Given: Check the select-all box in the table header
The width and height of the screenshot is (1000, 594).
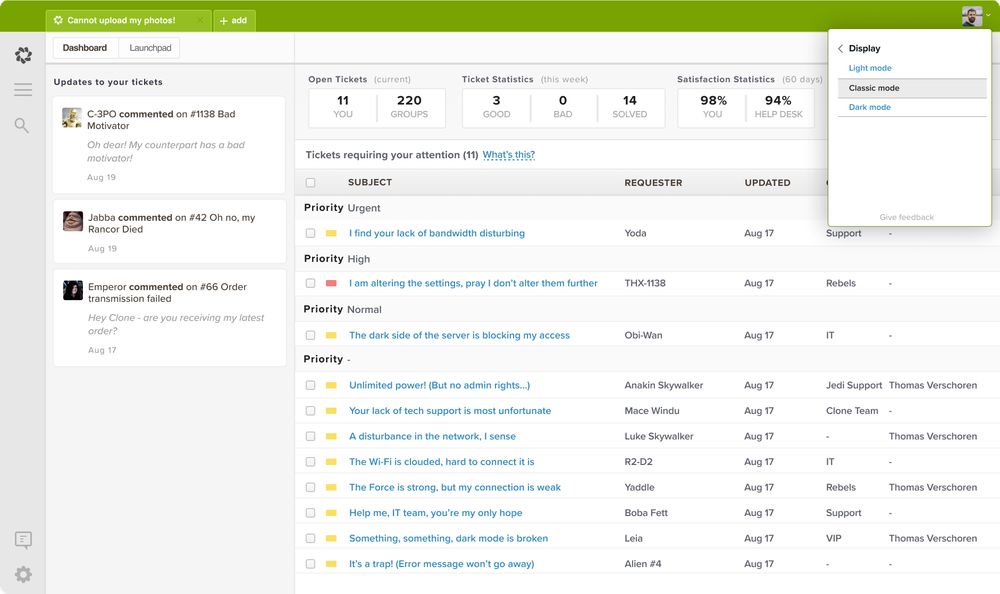Looking at the screenshot, I should (x=310, y=182).
